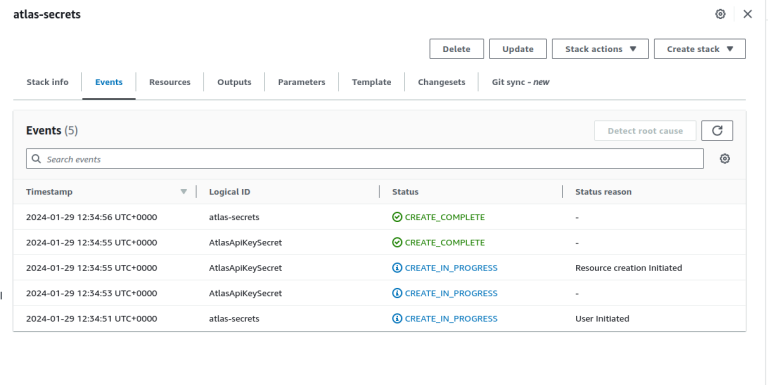Screen dimensions: 768x385
Task: Switch to the Outputs tab
Action: point(234,82)
